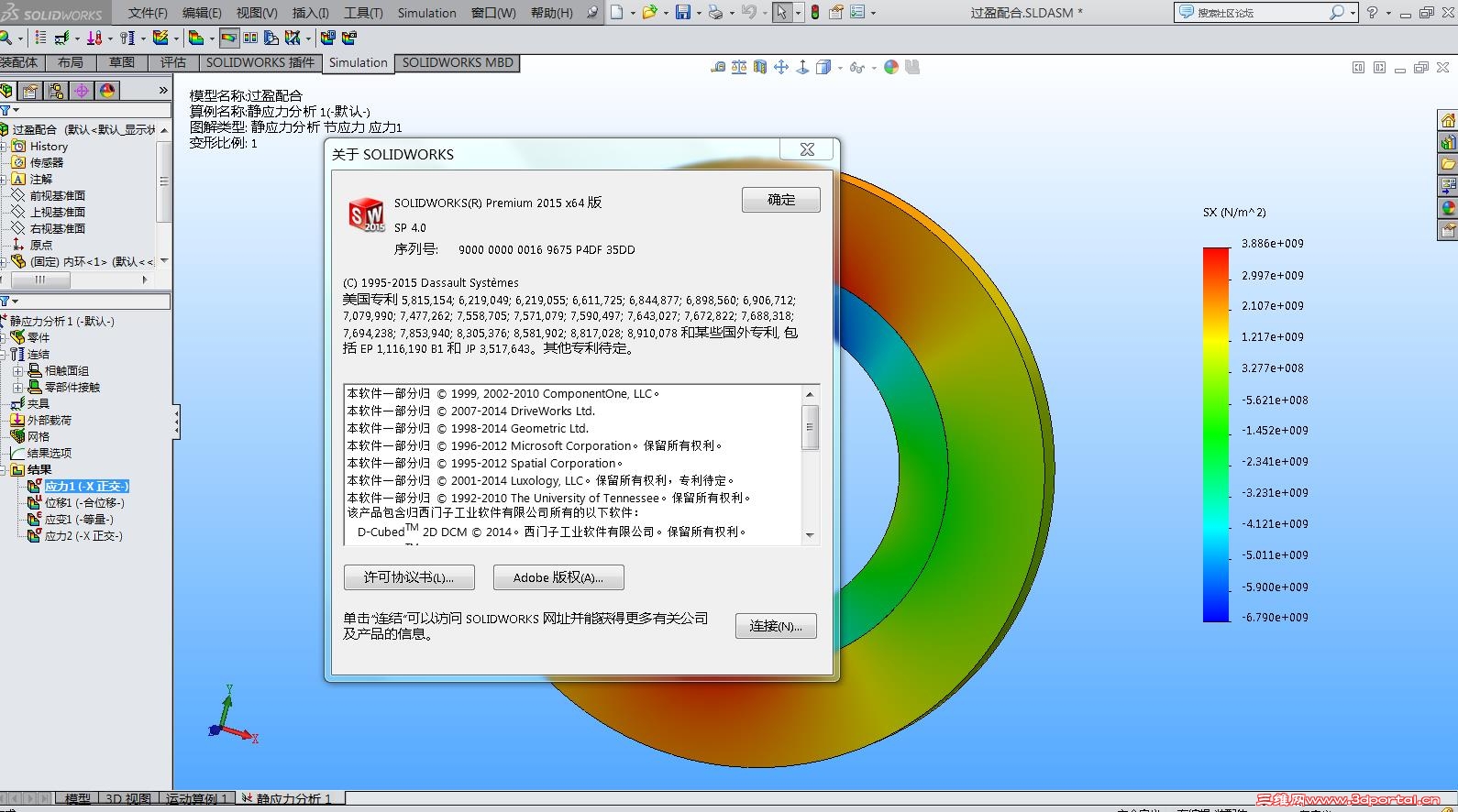Select the 位移1 (-合位移-) result plot

pos(84,502)
